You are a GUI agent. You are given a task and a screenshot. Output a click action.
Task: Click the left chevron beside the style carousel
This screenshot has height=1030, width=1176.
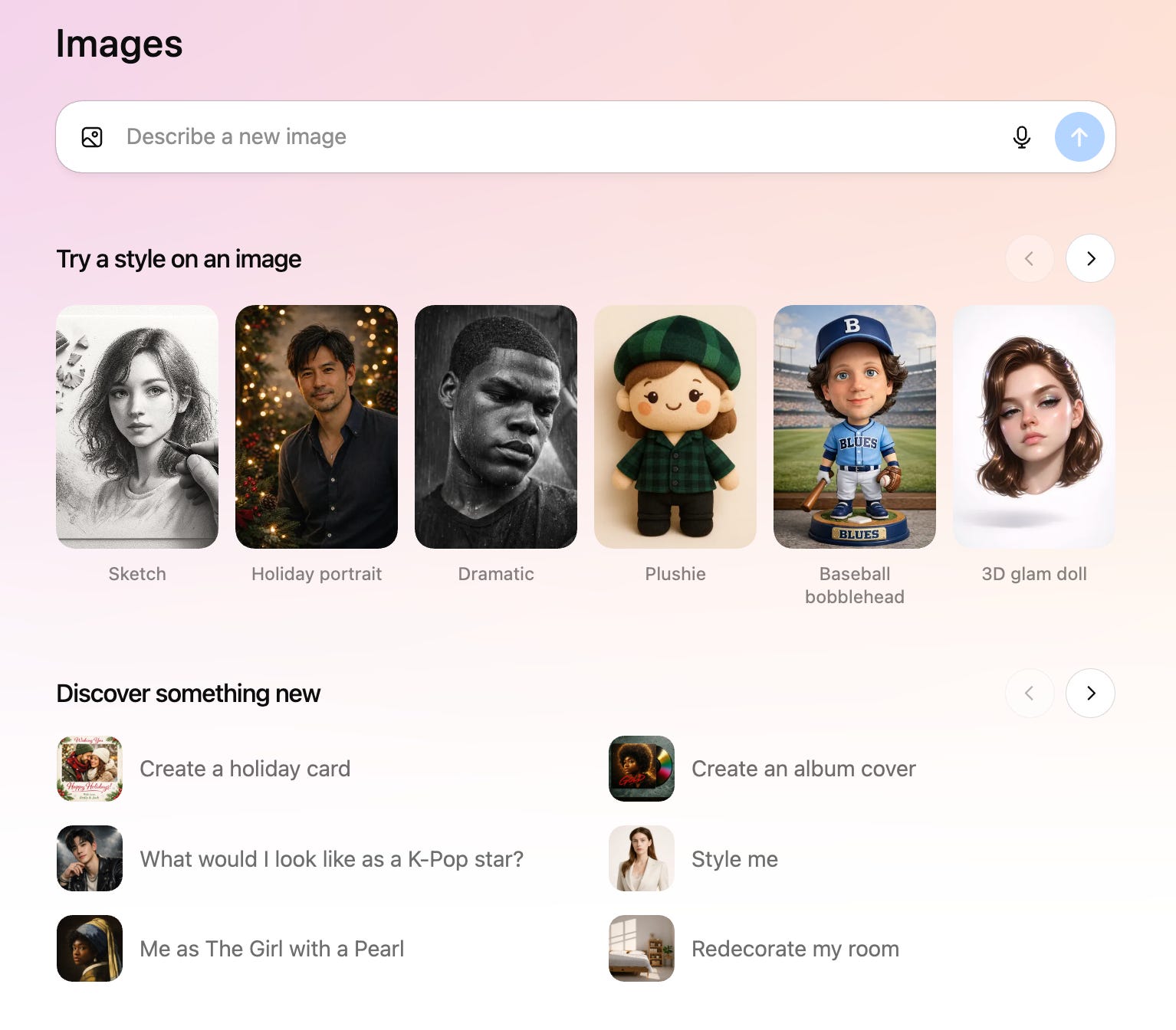(x=1030, y=258)
